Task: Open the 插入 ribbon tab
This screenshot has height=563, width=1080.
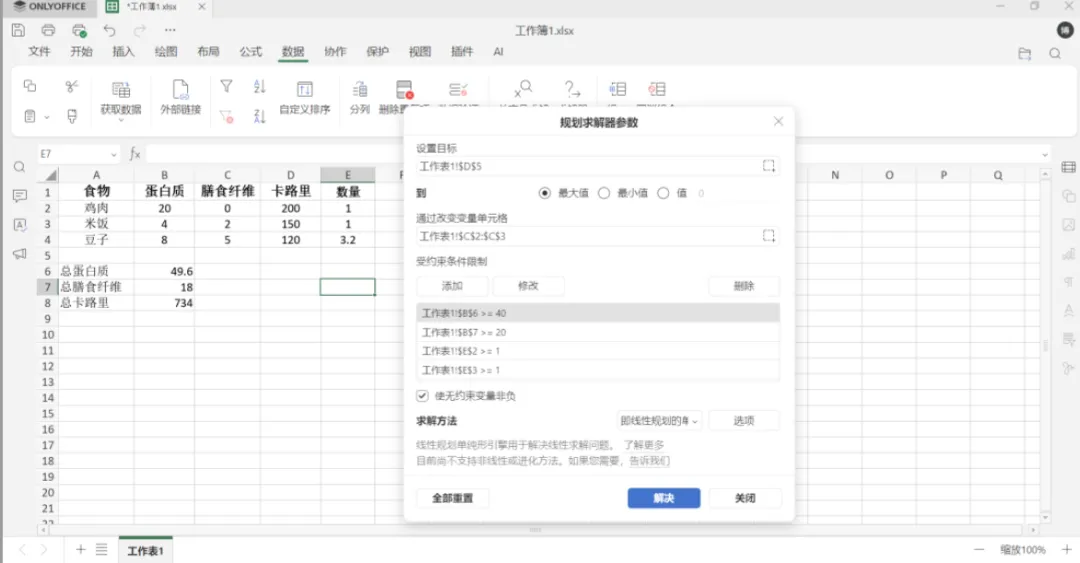Action: [x=123, y=52]
